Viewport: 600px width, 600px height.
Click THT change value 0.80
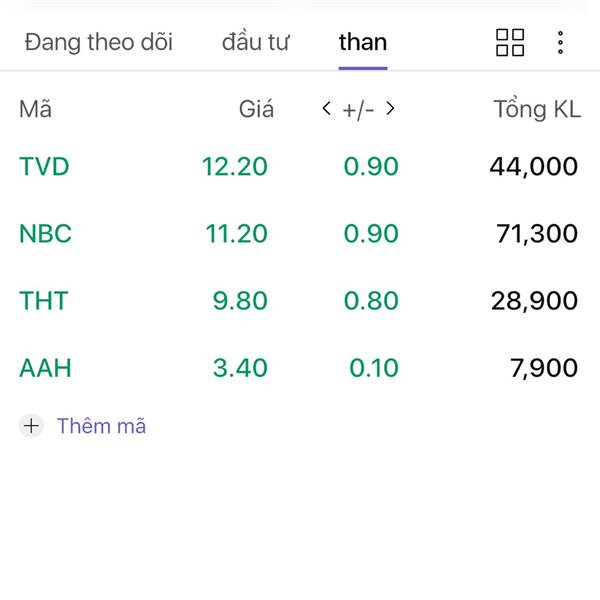[x=371, y=300]
